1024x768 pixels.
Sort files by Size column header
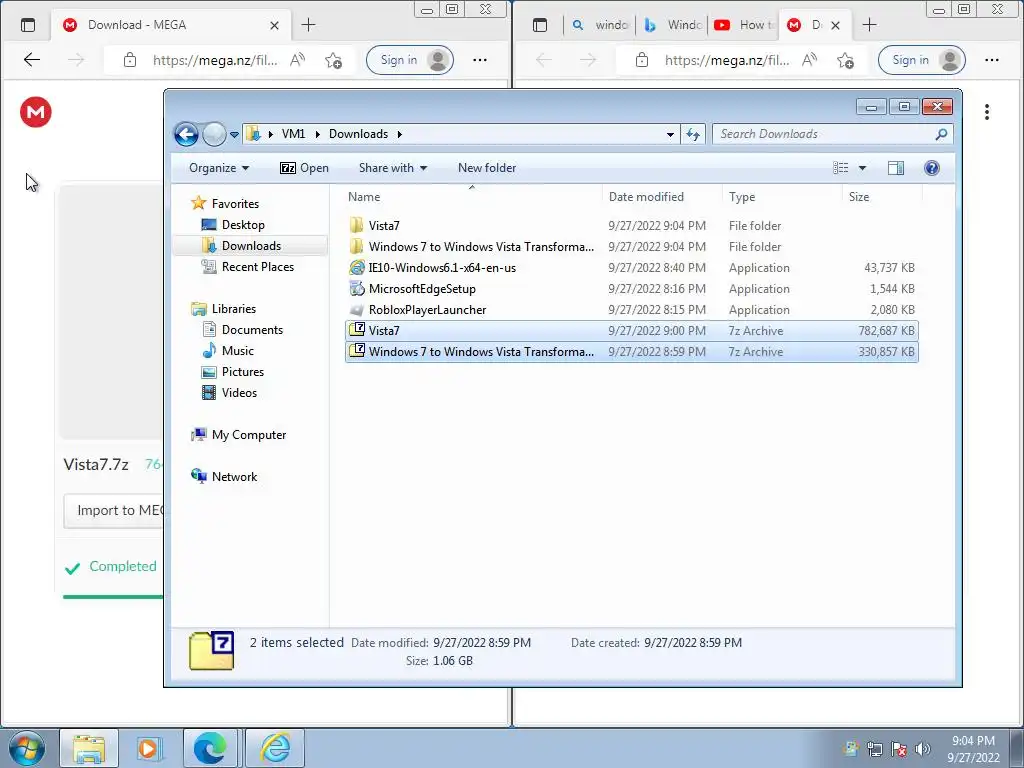point(859,197)
